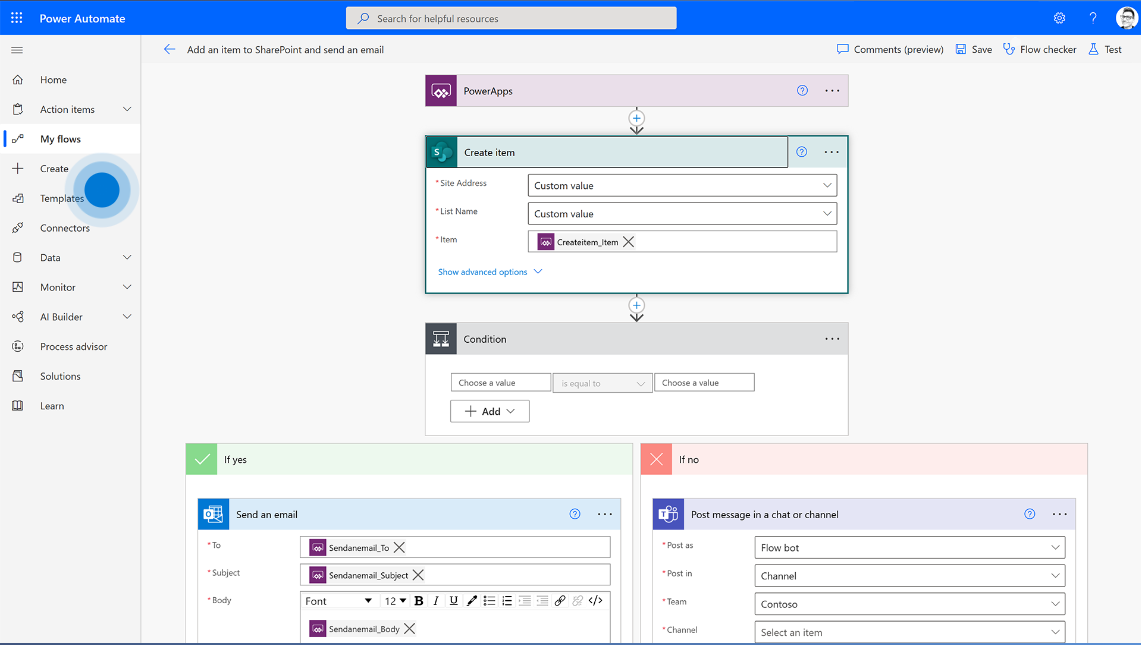Open Process advisor in navigation
The width and height of the screenshot is (1141, 645).
(x=71, y=347)
